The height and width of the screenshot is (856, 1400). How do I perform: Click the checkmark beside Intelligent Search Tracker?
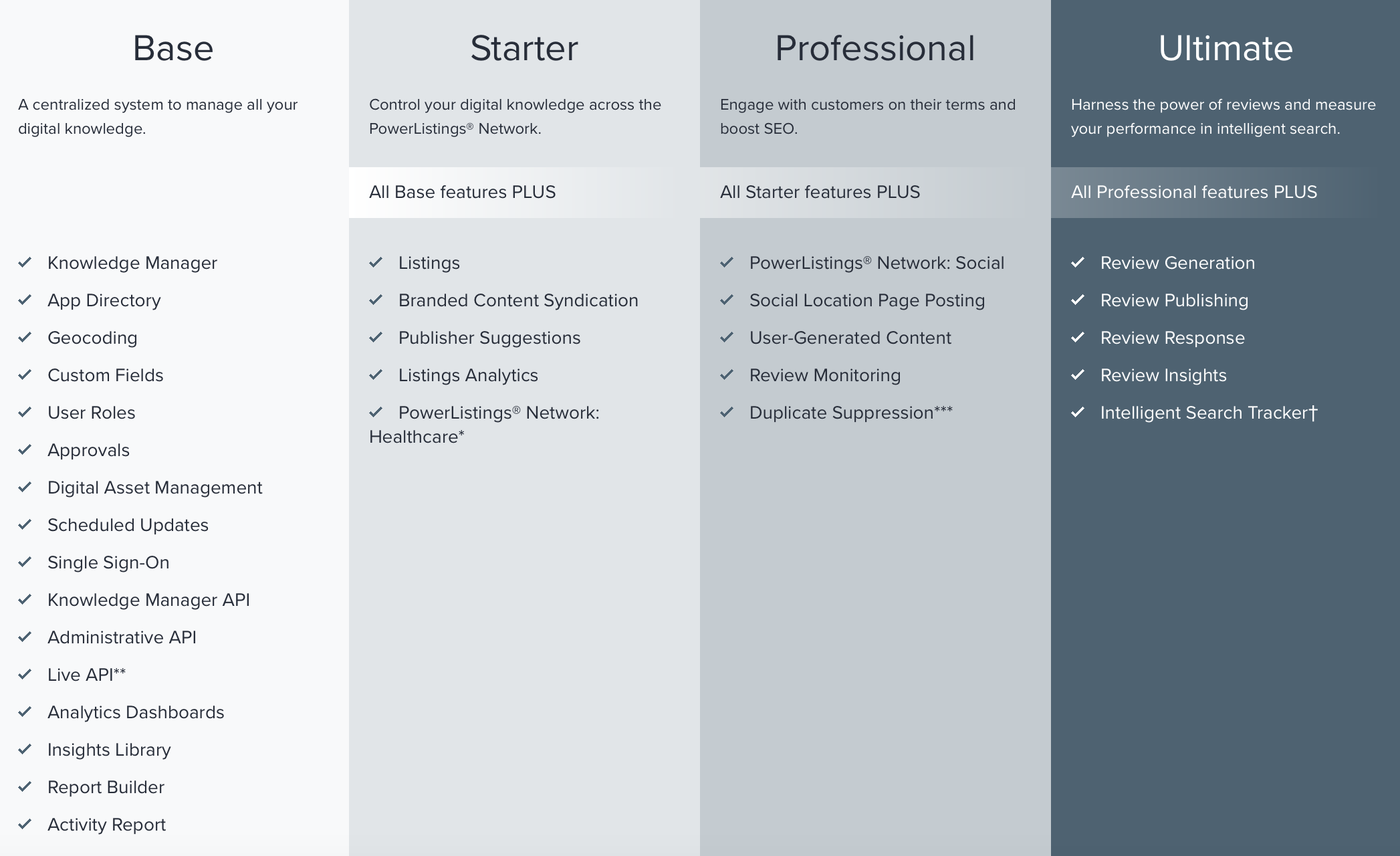point(1078,412)
